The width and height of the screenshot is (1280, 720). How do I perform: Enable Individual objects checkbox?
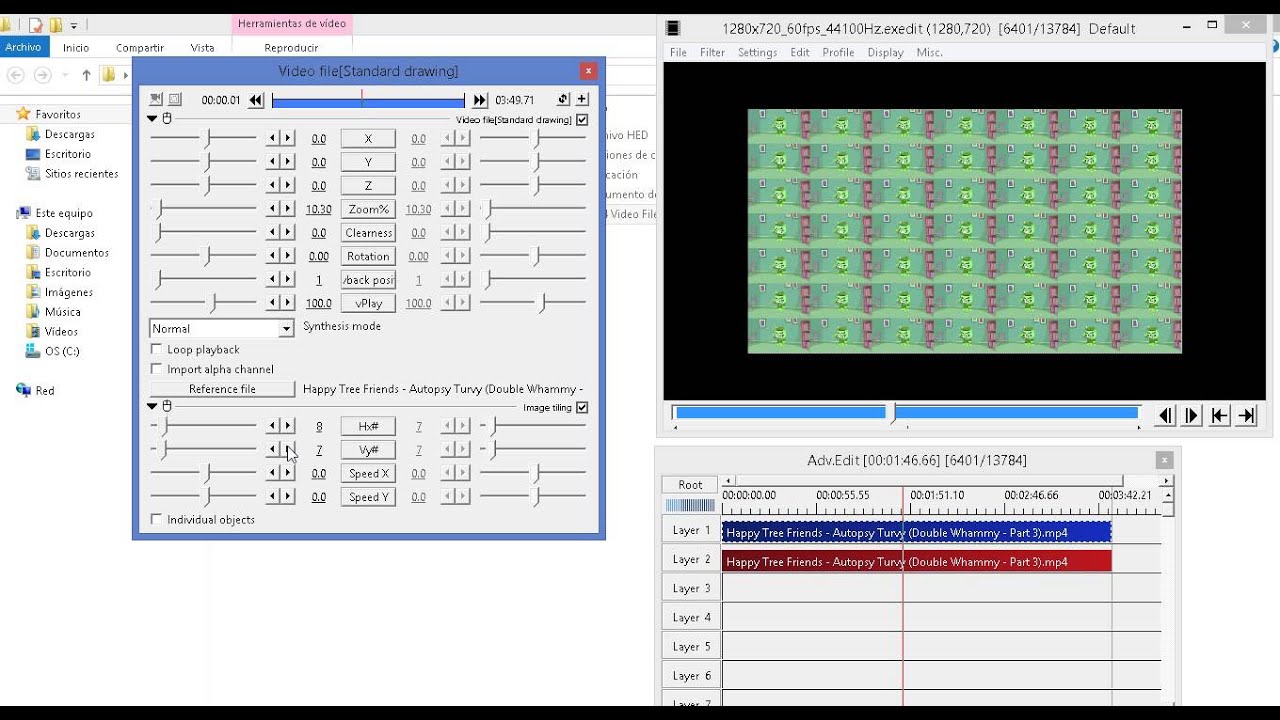pyautogui.click(x=156, y=519)
